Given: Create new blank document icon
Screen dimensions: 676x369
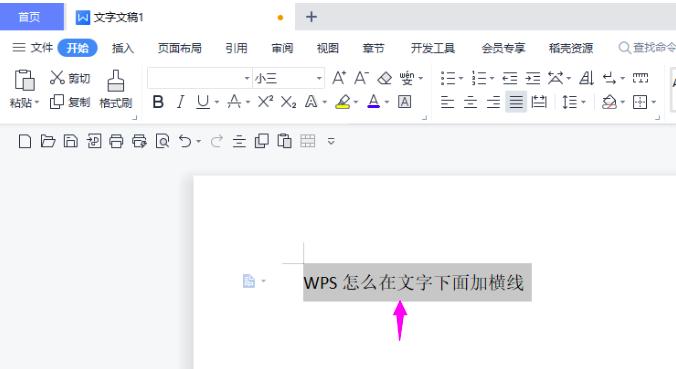Looking at the screenshot, I should point(25,141).
